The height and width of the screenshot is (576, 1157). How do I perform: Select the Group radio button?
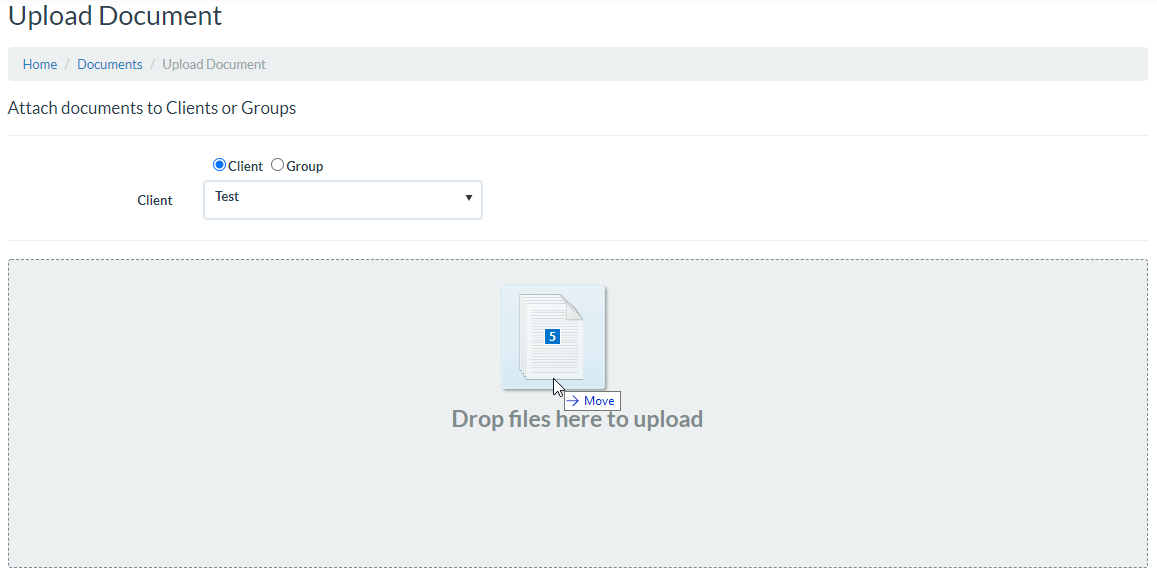[278, 165]
